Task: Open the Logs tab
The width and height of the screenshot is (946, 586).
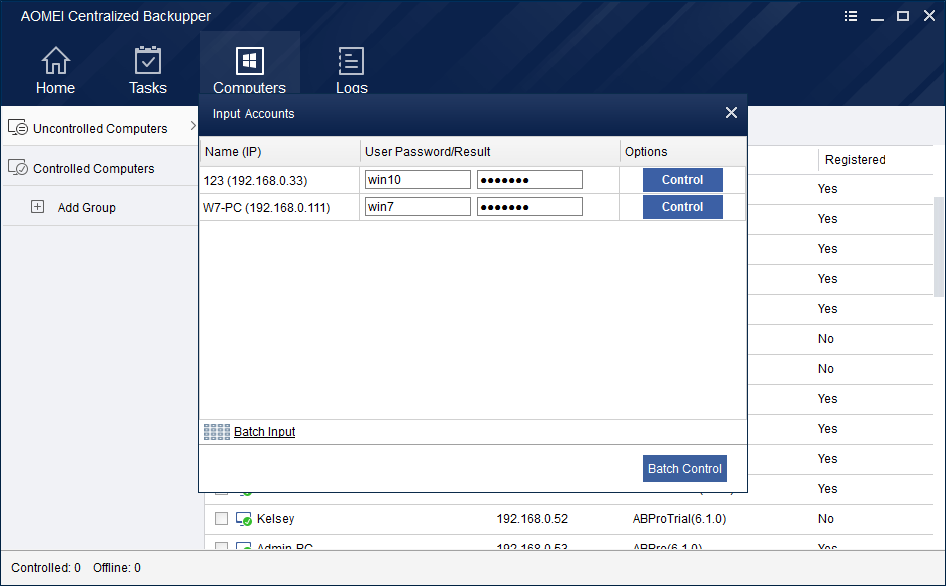Action: coord(352,70)
